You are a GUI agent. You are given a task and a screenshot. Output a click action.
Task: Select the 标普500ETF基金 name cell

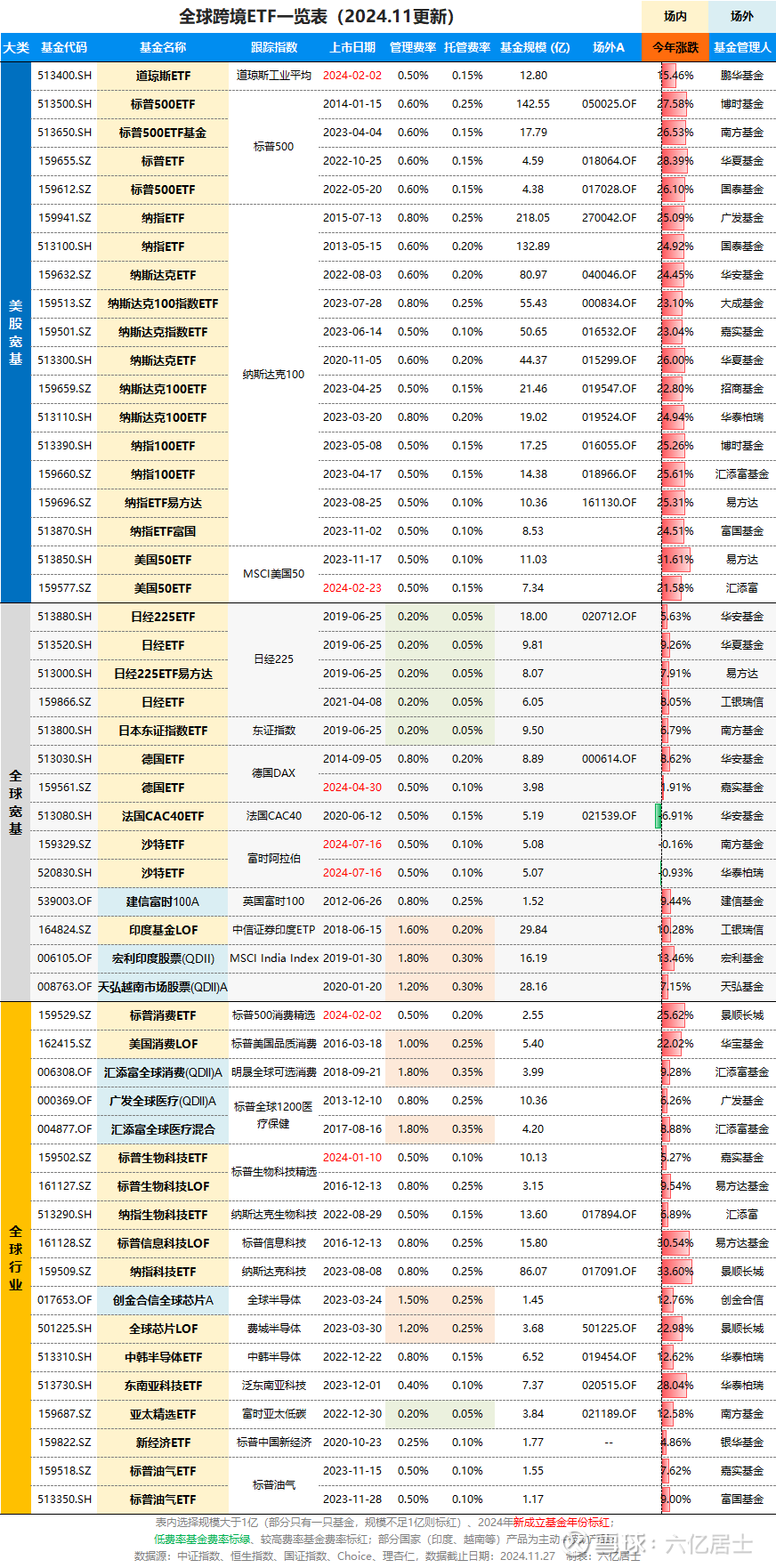point(163,133)
